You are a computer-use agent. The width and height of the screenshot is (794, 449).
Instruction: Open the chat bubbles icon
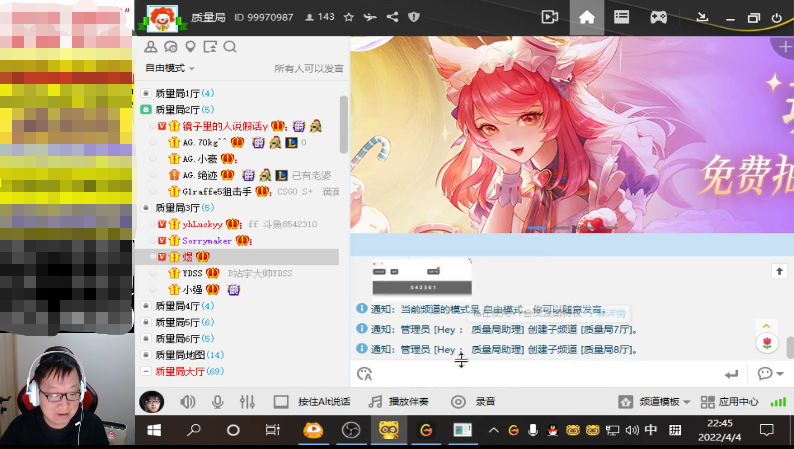point(171,47)
